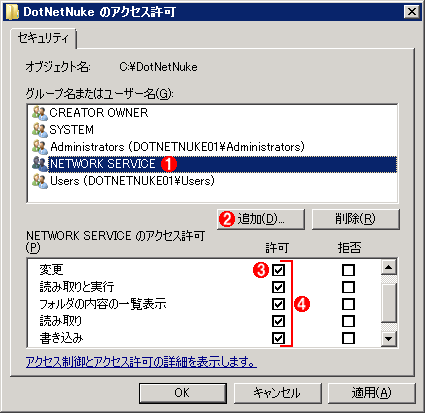
Task: Select the Administrators group icon
Action: pyautogui.click(x=40, y=147)
